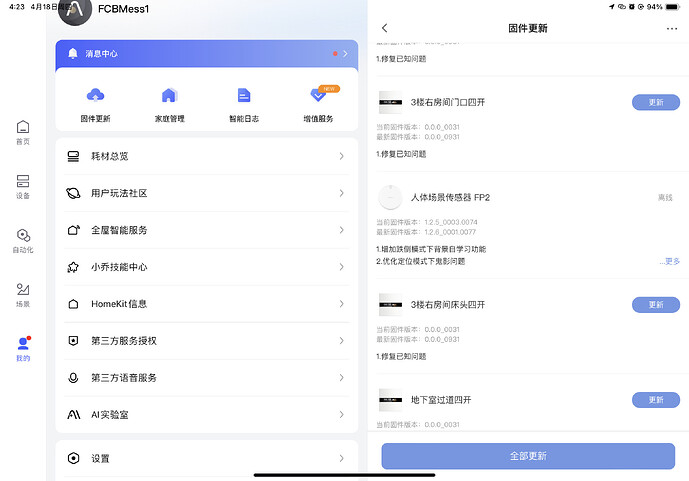689x481 pixels.
Task: Open 设置 via its chevron
Action: pos(341,458)
